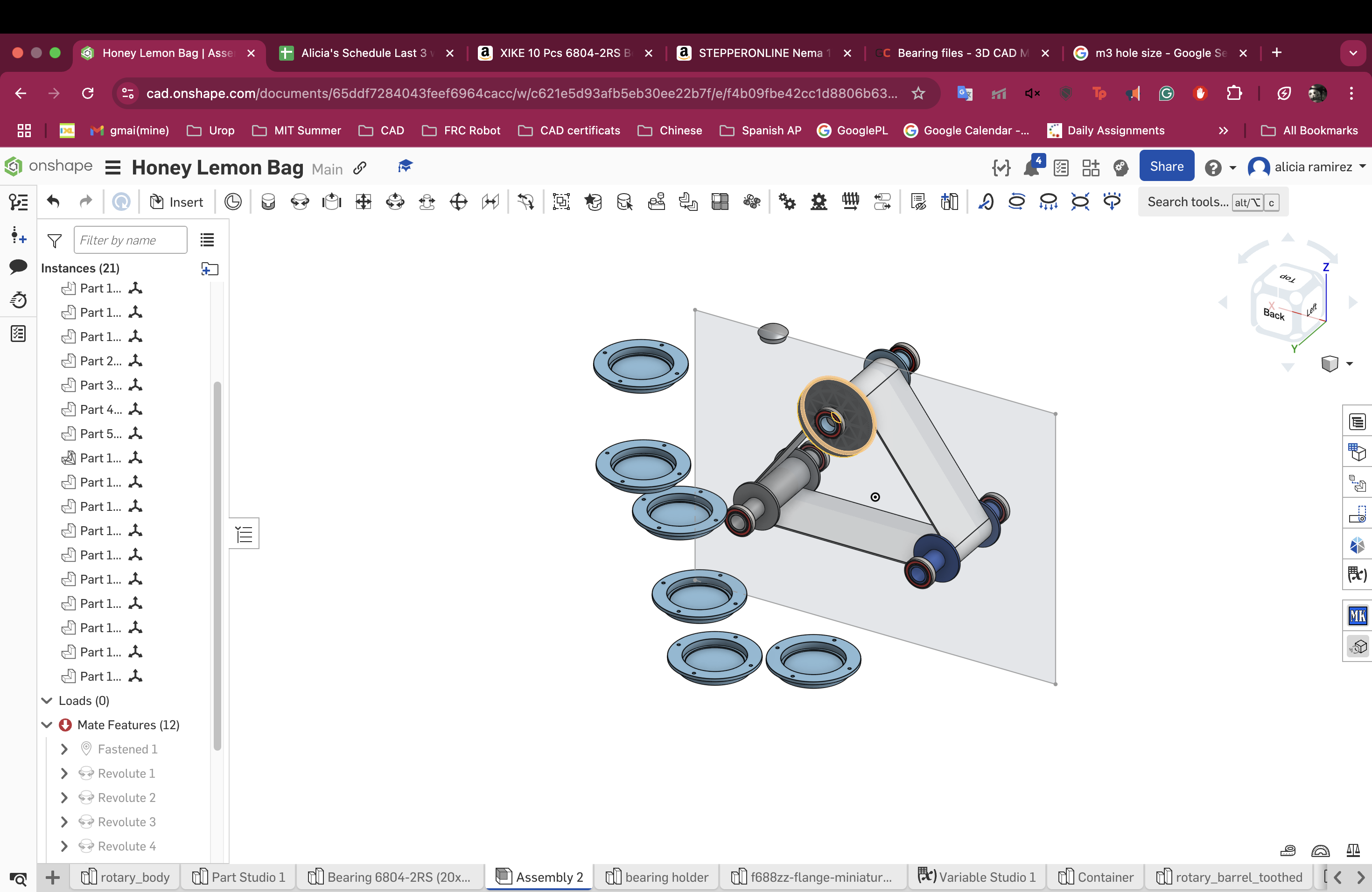Toggle the collapsed feature list handle
The image size is (1372, 892).
click(245, 534)
